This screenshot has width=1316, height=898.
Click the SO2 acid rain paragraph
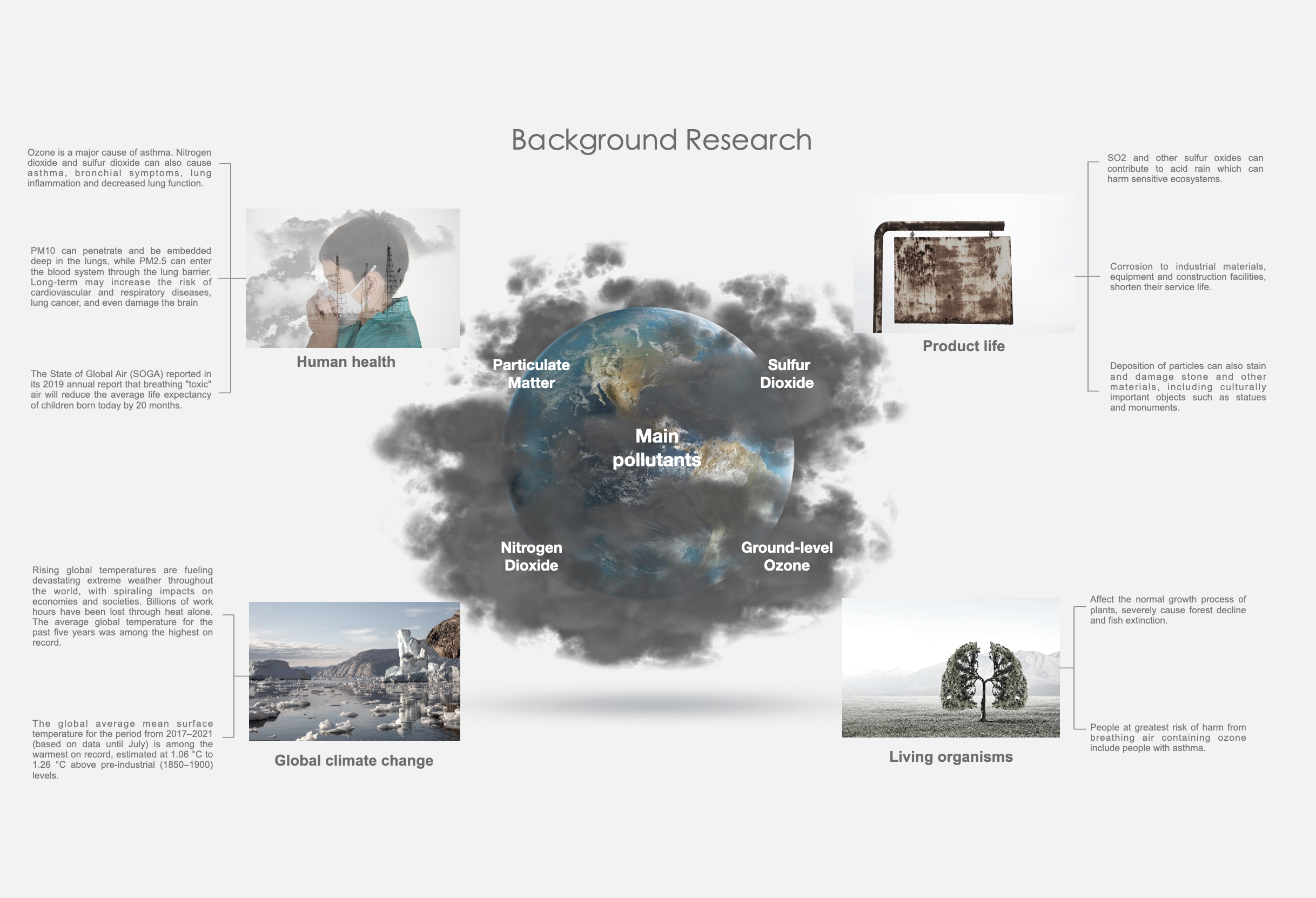pyautogui.click(x=1185, y=168)
